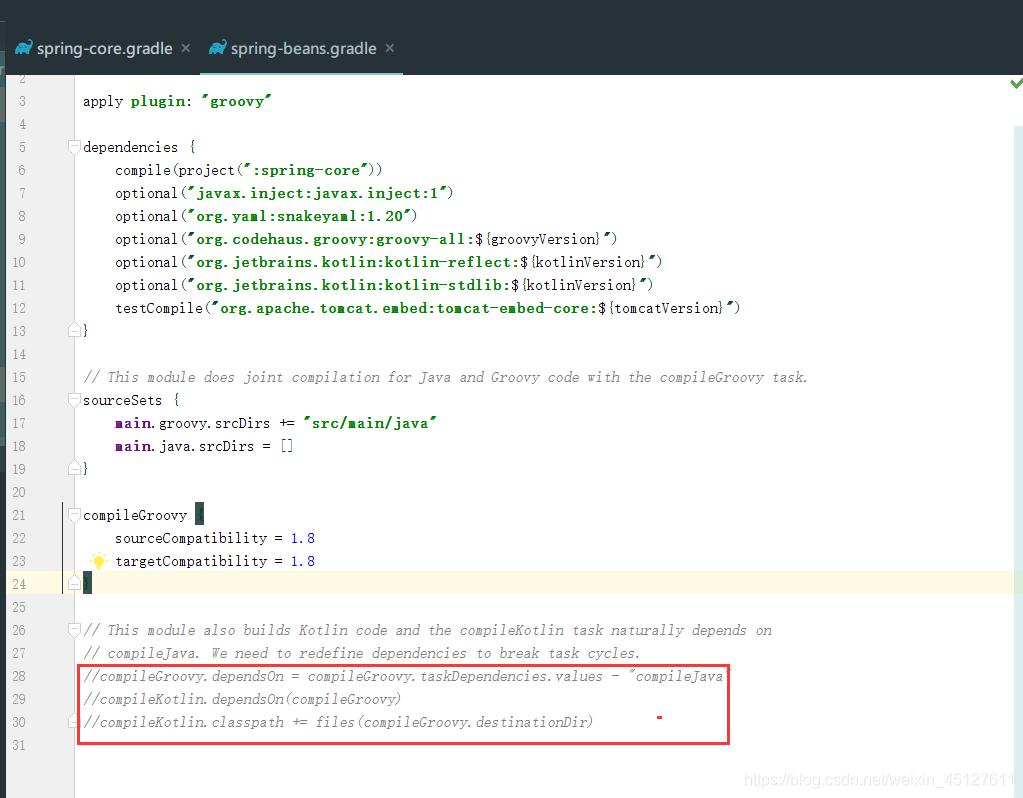Image resolution: width=1023 pixels, height=798 pixels.
Task: Click 'javax.inject:javax.inject:1' dependency string
Action: [x=316, y=193]
